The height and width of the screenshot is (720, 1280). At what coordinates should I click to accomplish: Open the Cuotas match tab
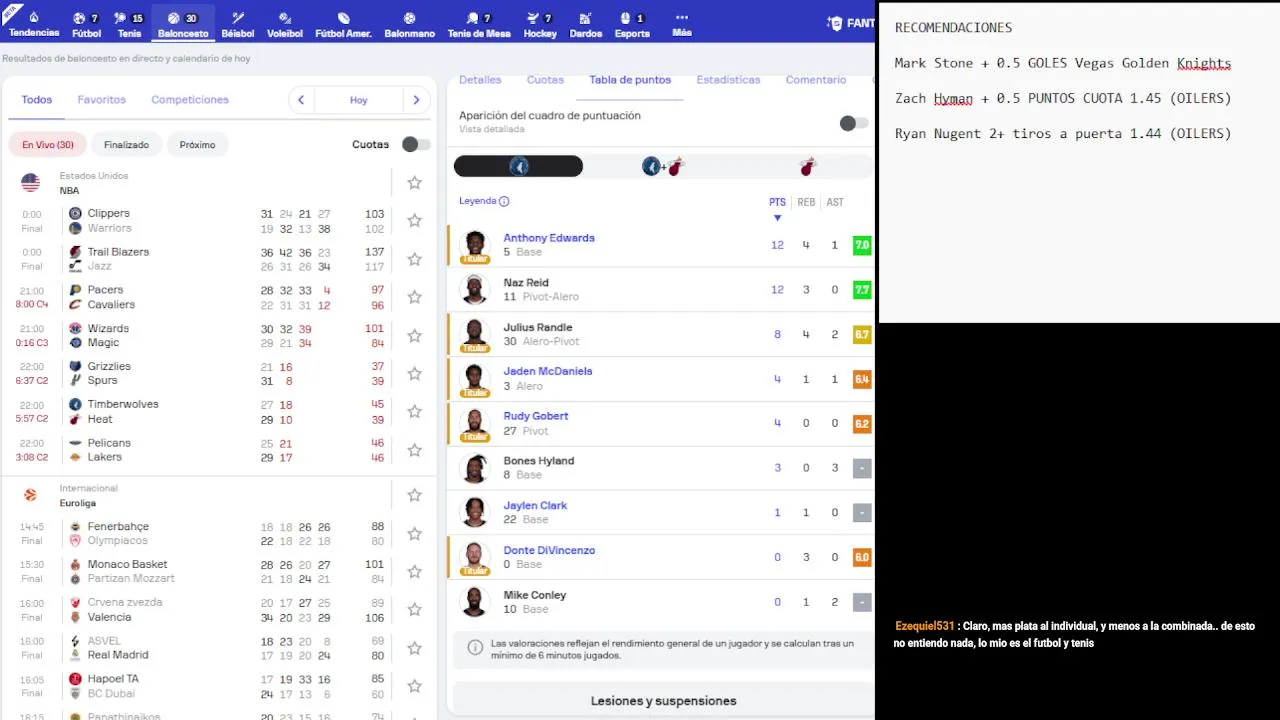545,80
